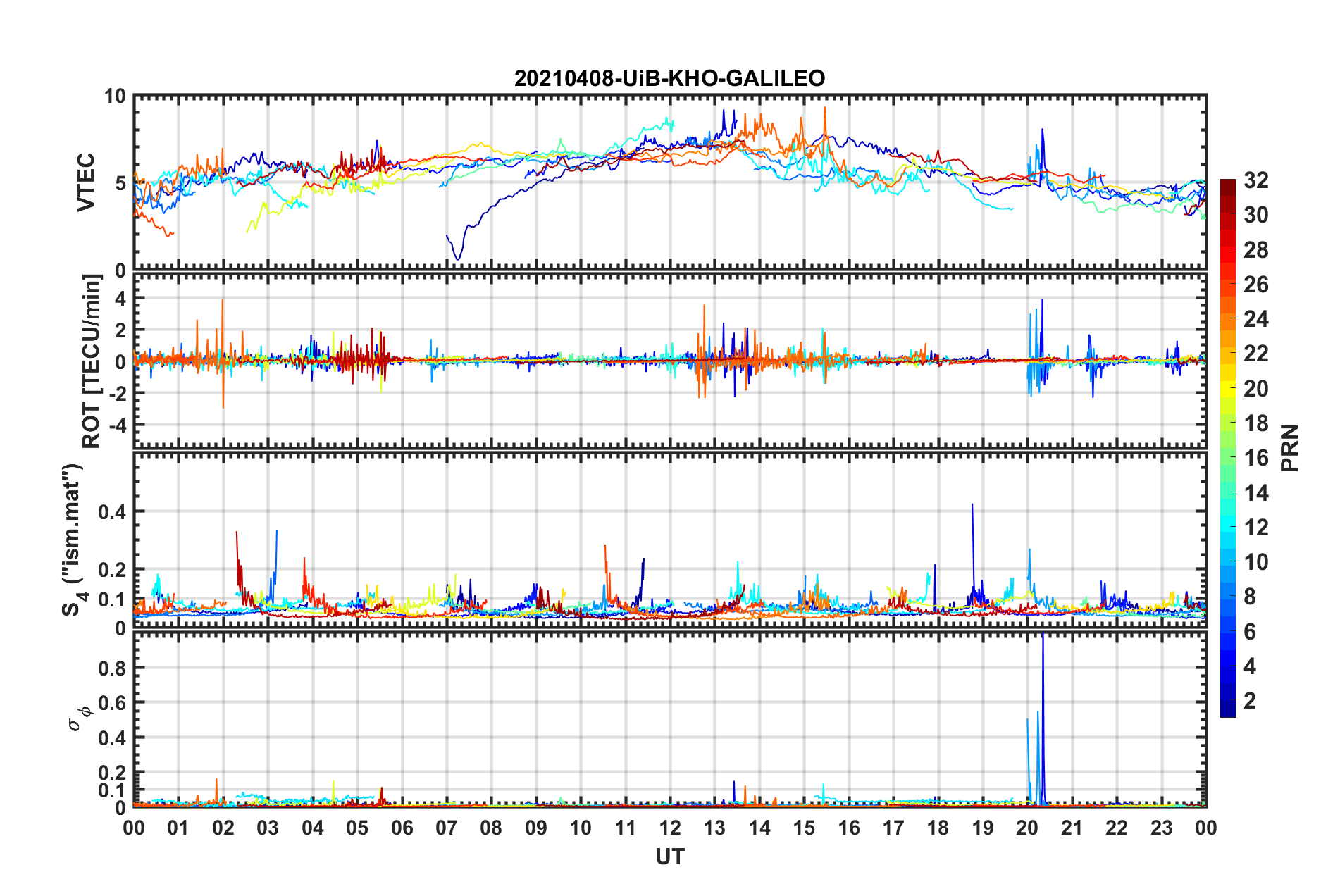The width and height of the screenshot is (1340, 896).
Task: Click the ROT [TECU/min] axis label
Action: (x=92, y=361)
